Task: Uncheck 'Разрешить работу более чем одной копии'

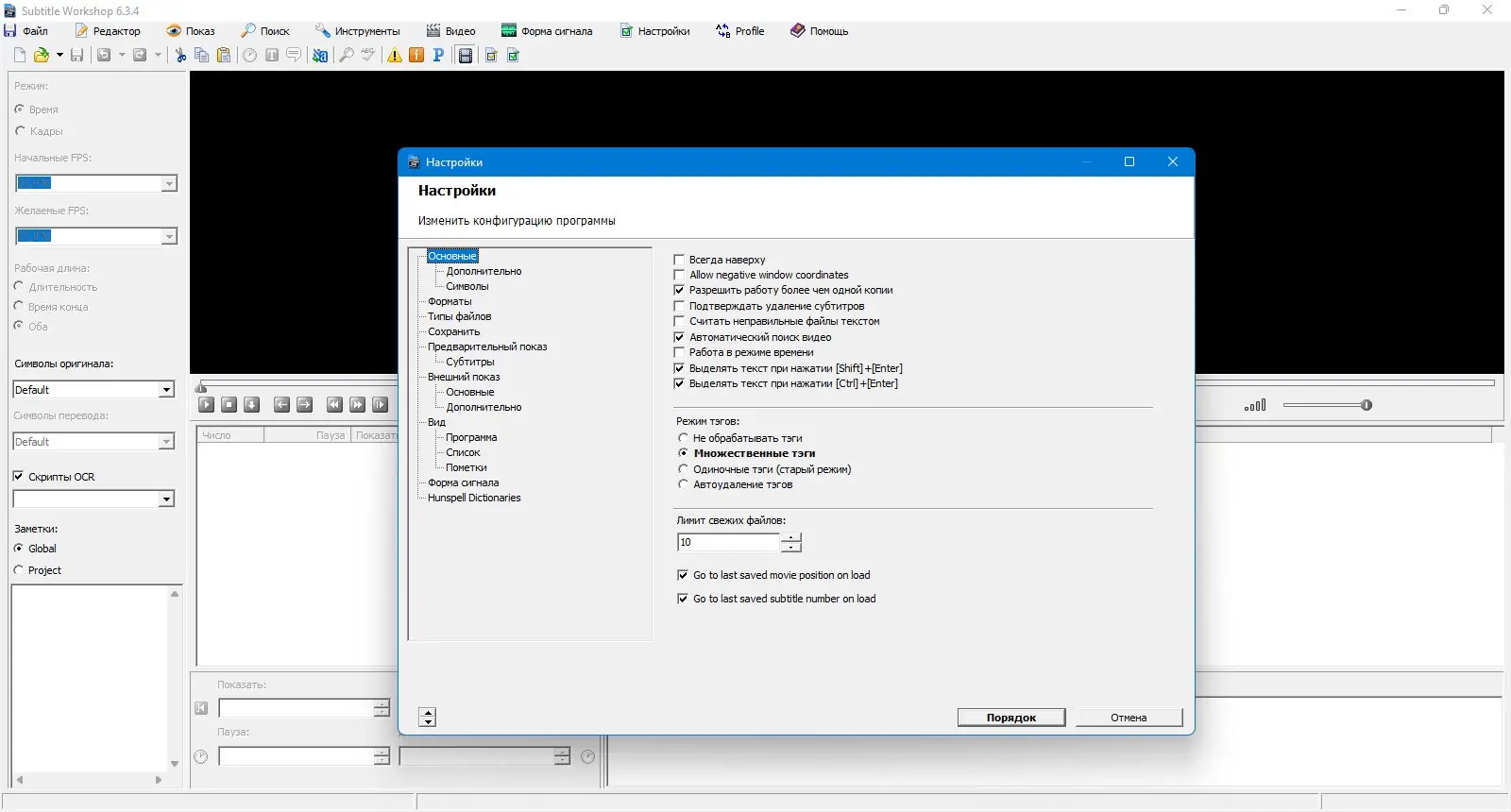Action: (x=679, y=290)
